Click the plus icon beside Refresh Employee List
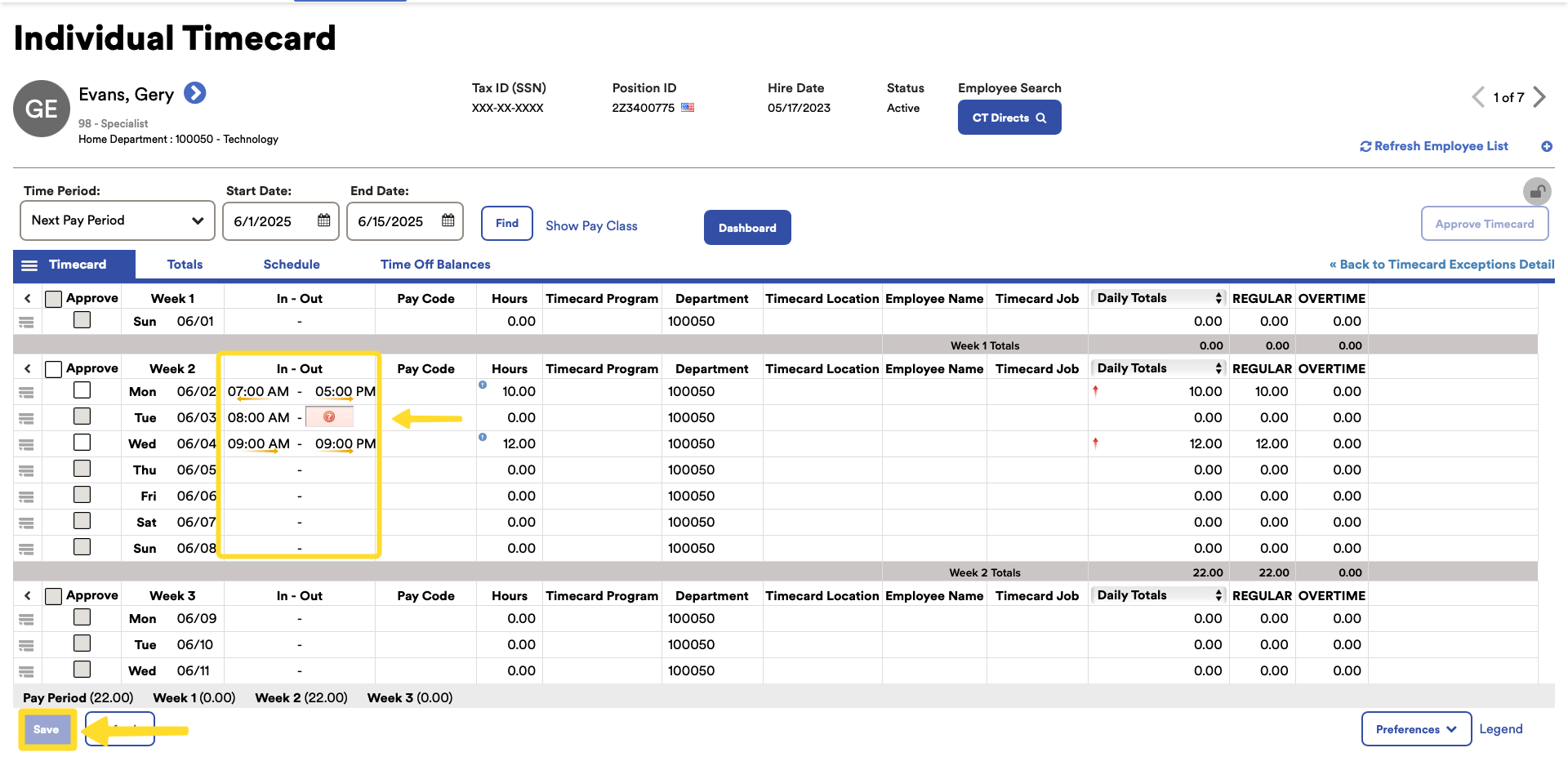The width and height of the screenshot is (1568, 779). coord(1547,146)
